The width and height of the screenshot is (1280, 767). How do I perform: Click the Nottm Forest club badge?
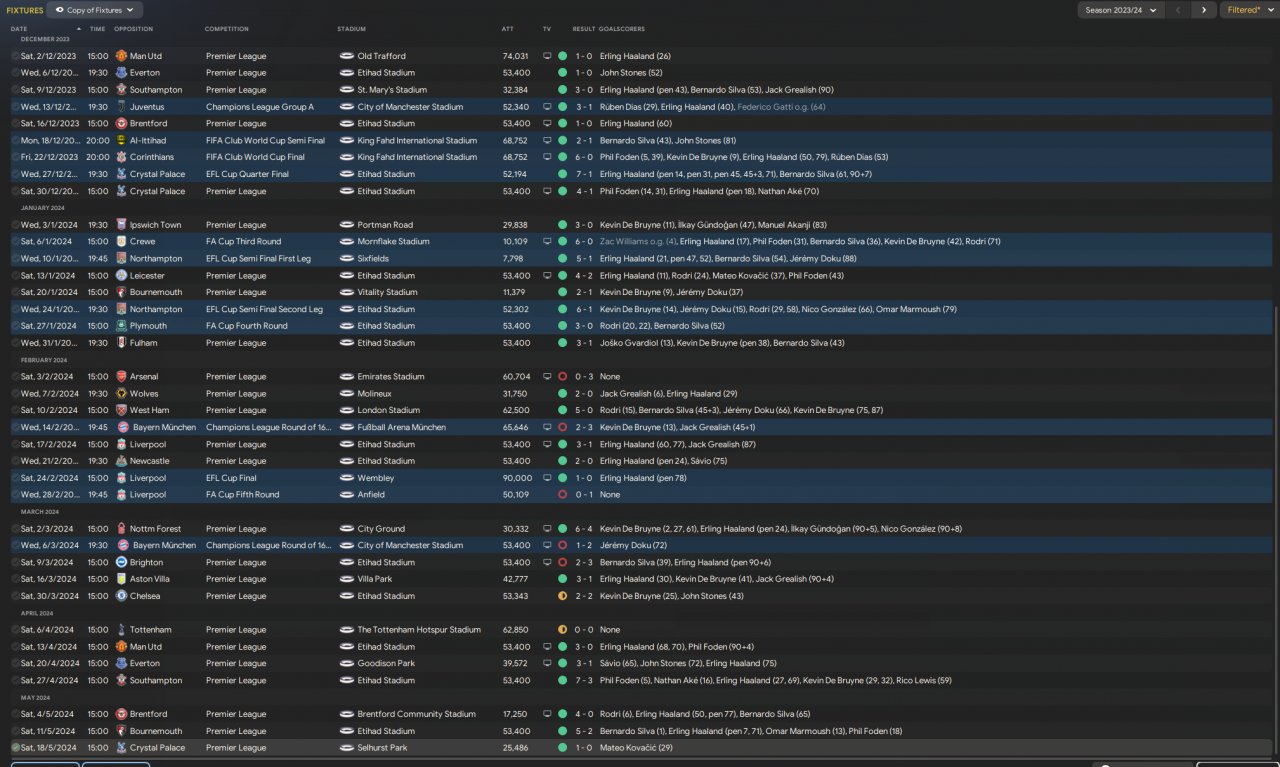[x=121, y=529]
